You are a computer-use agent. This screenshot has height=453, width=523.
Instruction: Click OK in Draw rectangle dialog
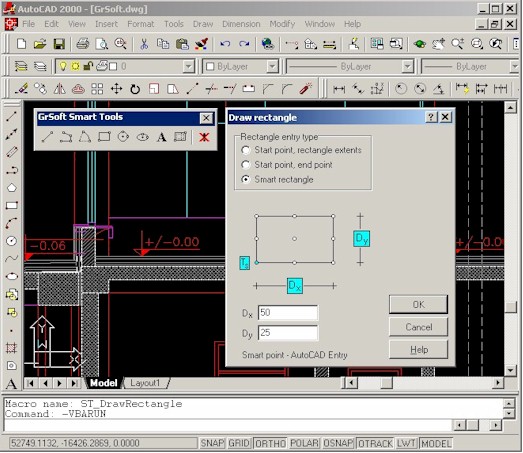[x=418, y=304]
